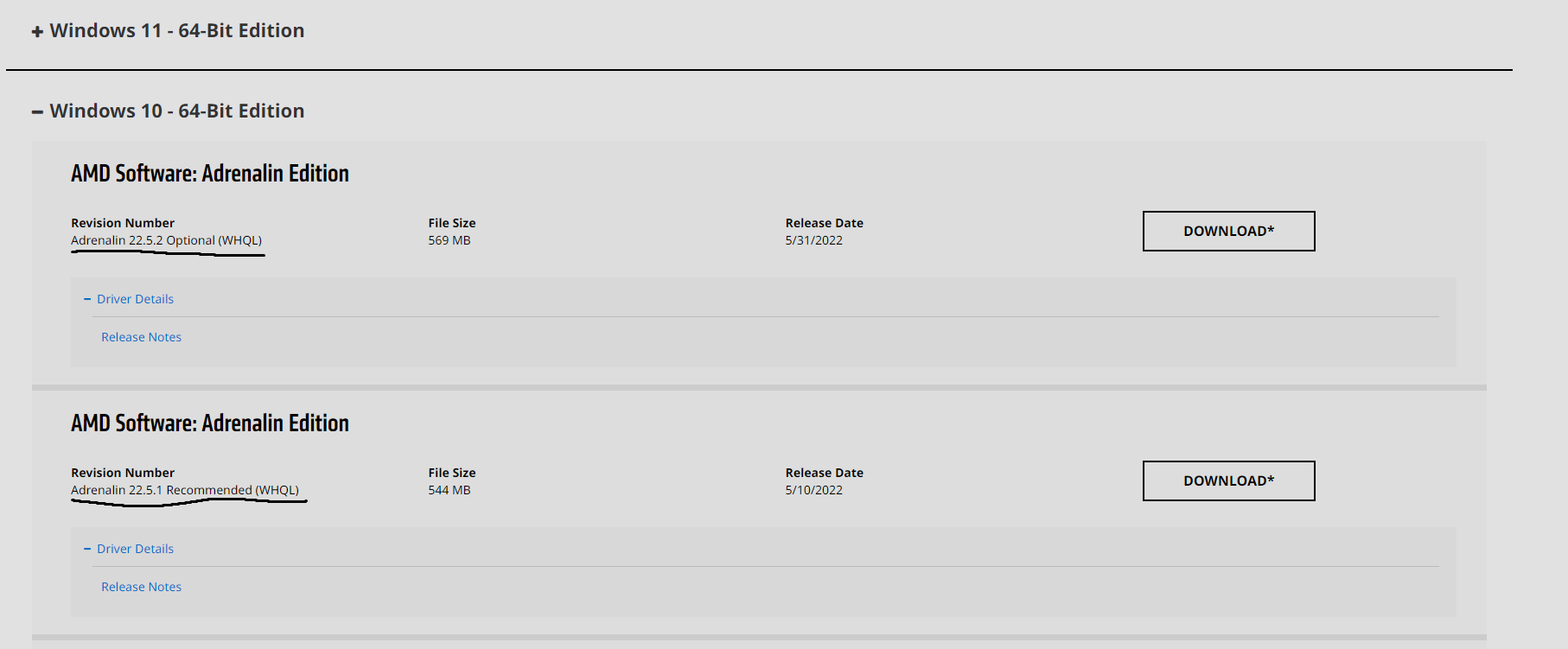This screenshot has width=1568, height=649.
Task: Click the 569 MB file size value
Action: tap(449, 240)
